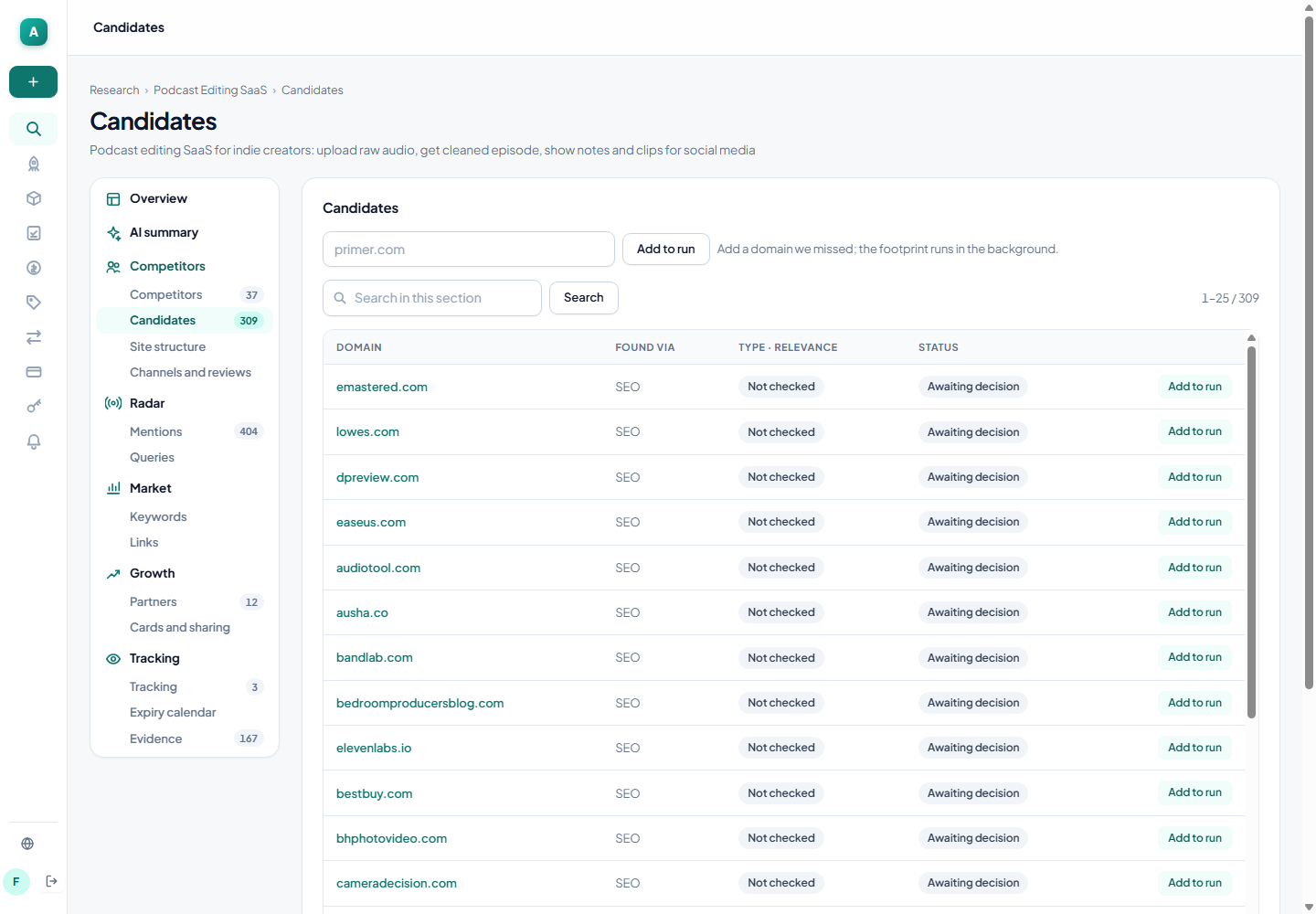Click the green plus button in the left rail

33,81
